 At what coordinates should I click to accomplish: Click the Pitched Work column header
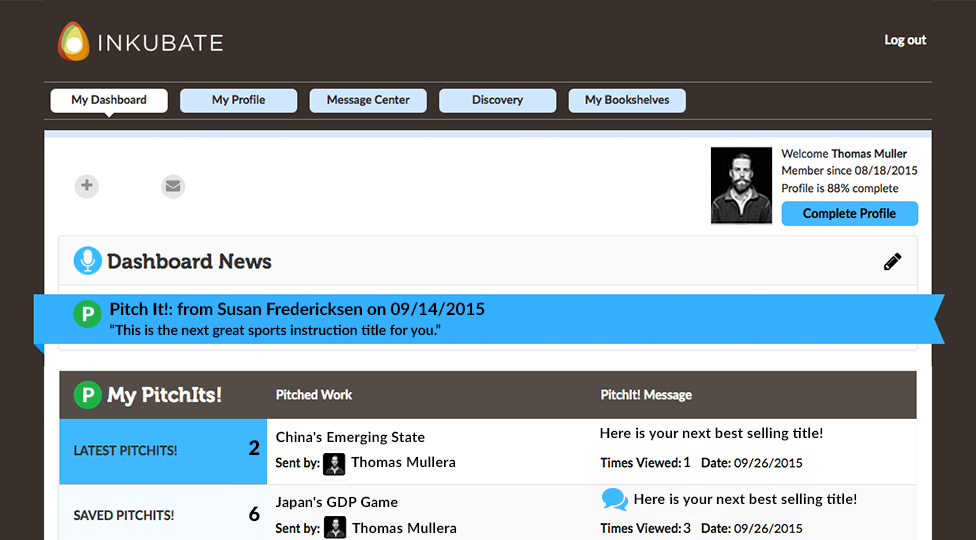point(314,395)
